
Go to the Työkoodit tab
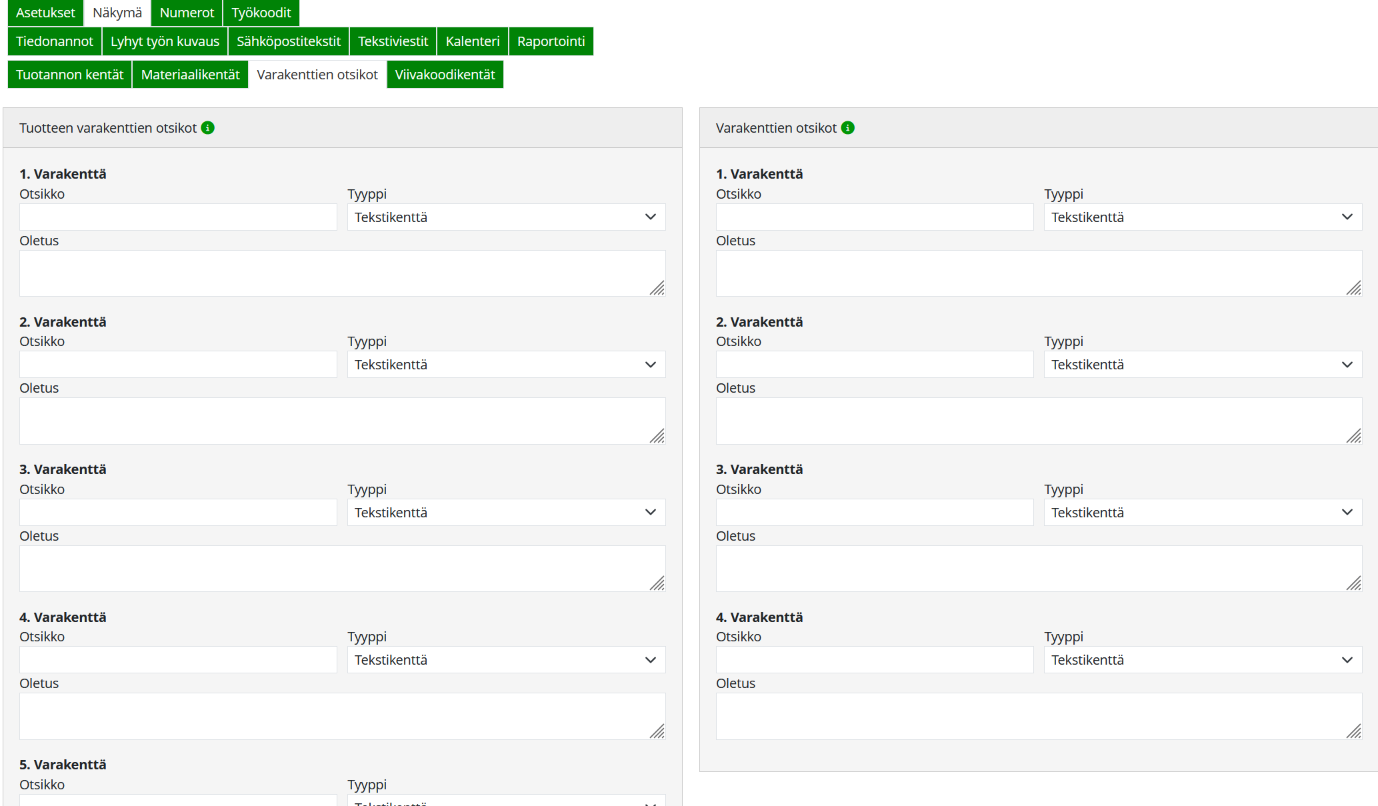coord(261,13)
